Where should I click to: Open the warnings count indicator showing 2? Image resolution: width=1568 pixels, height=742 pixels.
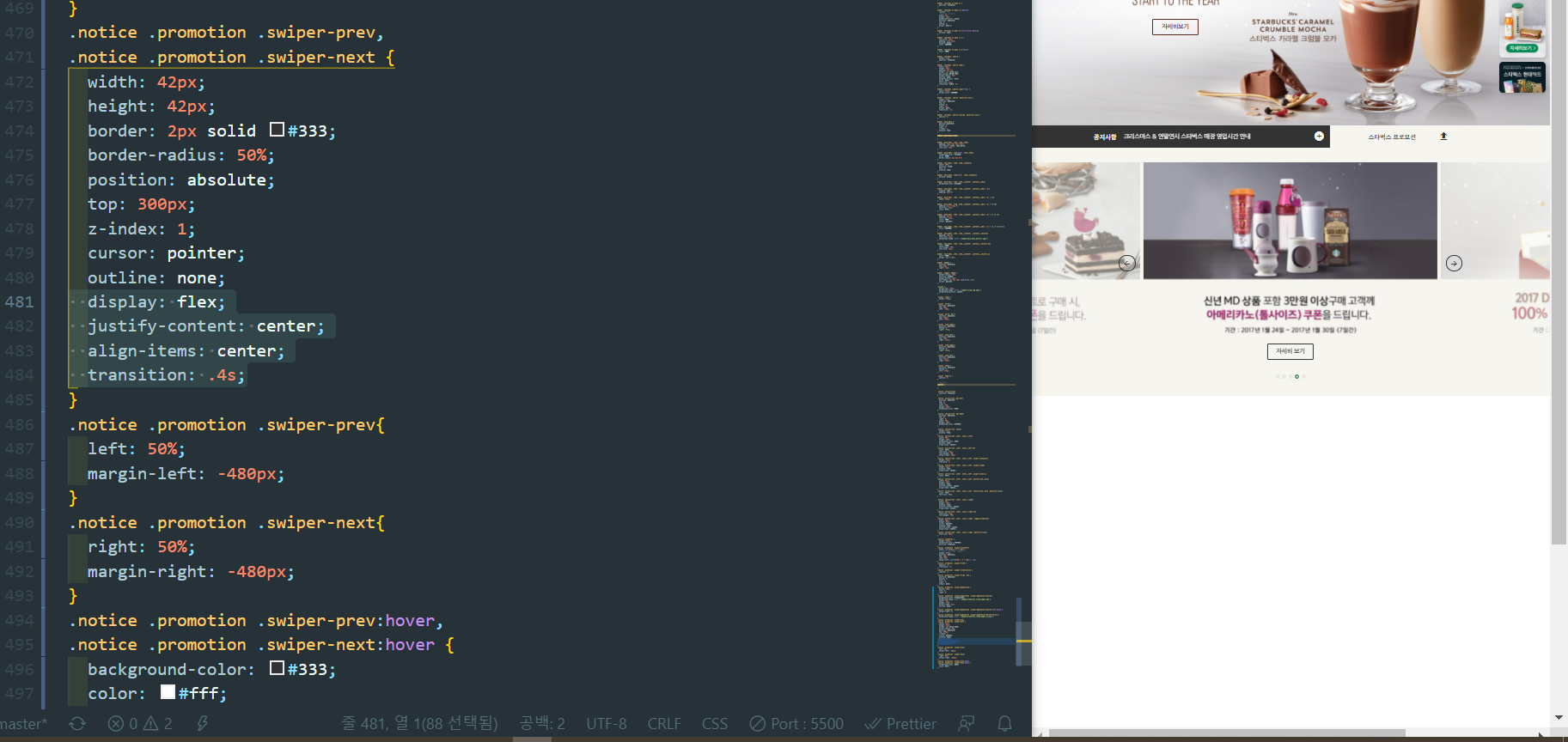[158, 724]
